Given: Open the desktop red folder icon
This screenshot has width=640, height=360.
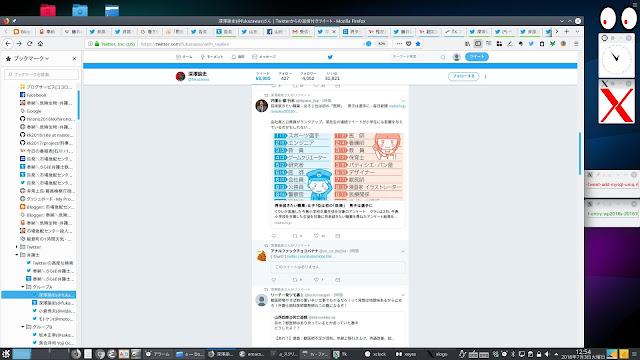Looking at the screenshot, I should pos(48,10).
